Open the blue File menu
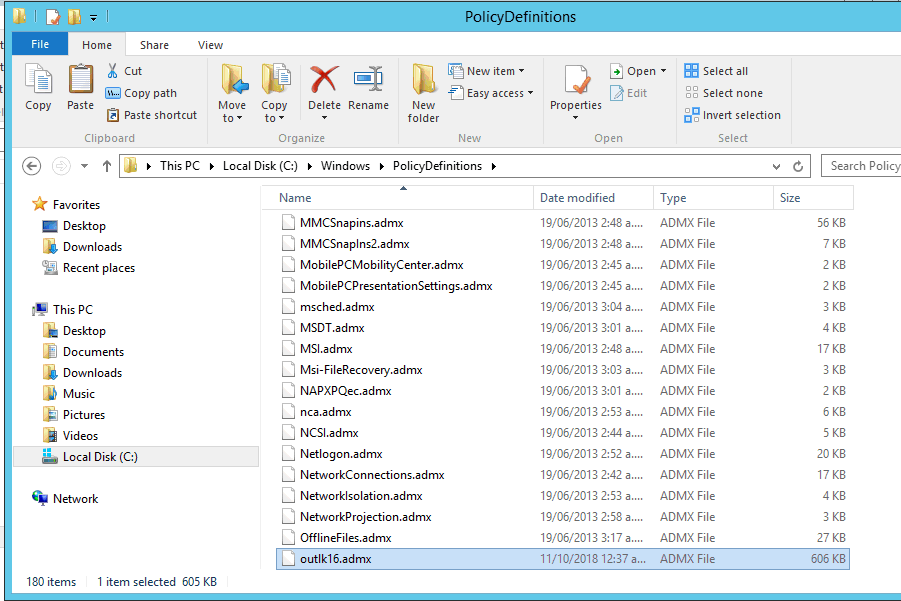 pyautogui.click(x=40, y=45)
